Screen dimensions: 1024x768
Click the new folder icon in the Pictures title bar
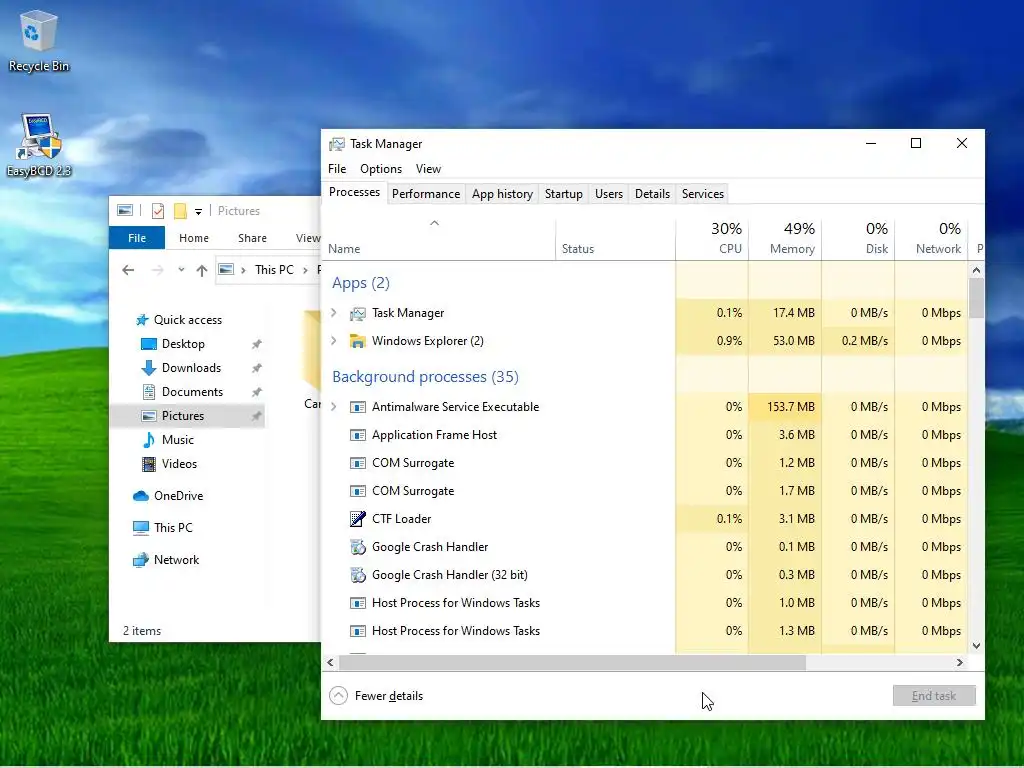pos(180,211)
